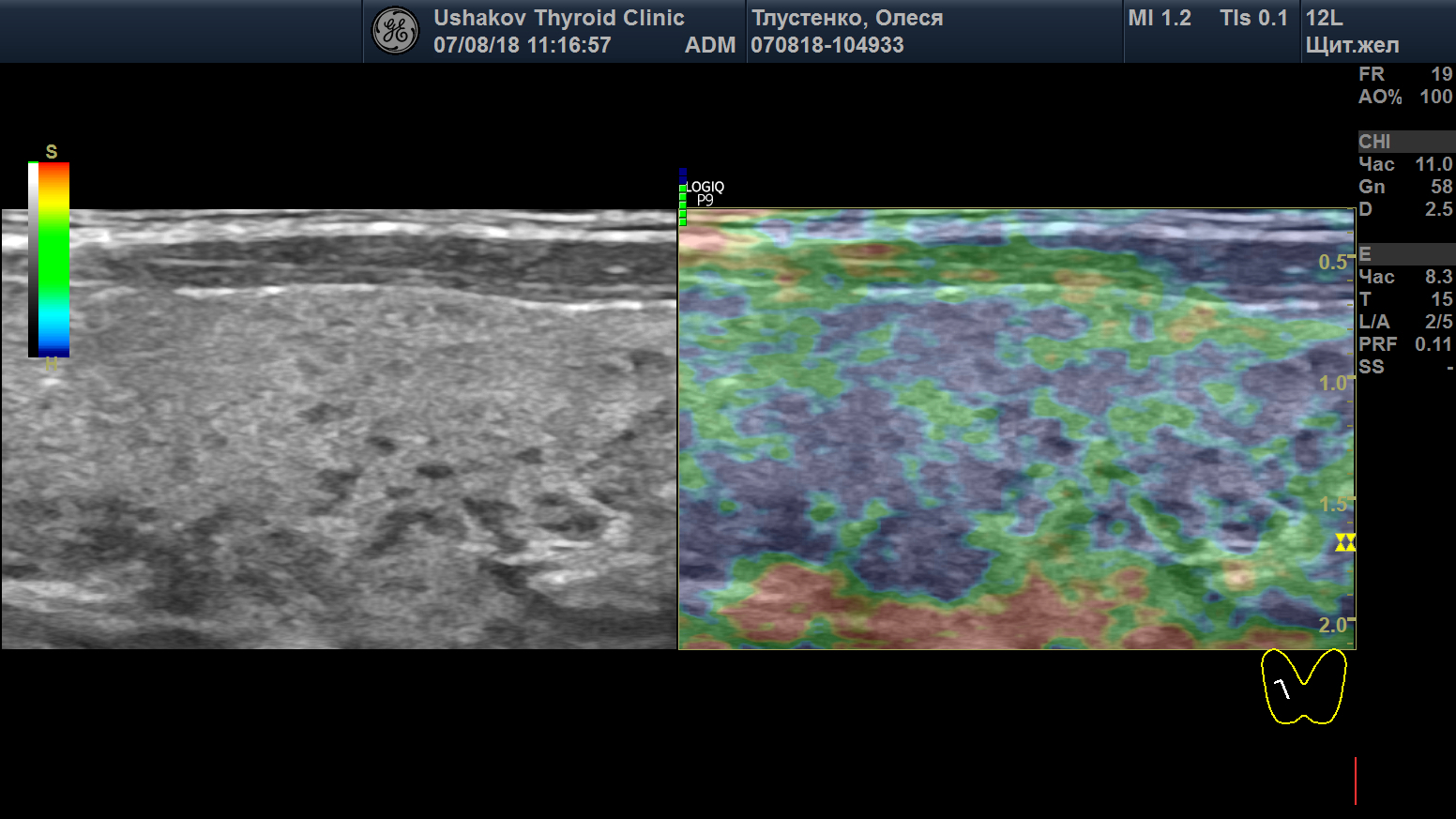1456x819 pixels.
Task: Click the 'ADM' operator label
Action: coord(710,45)
